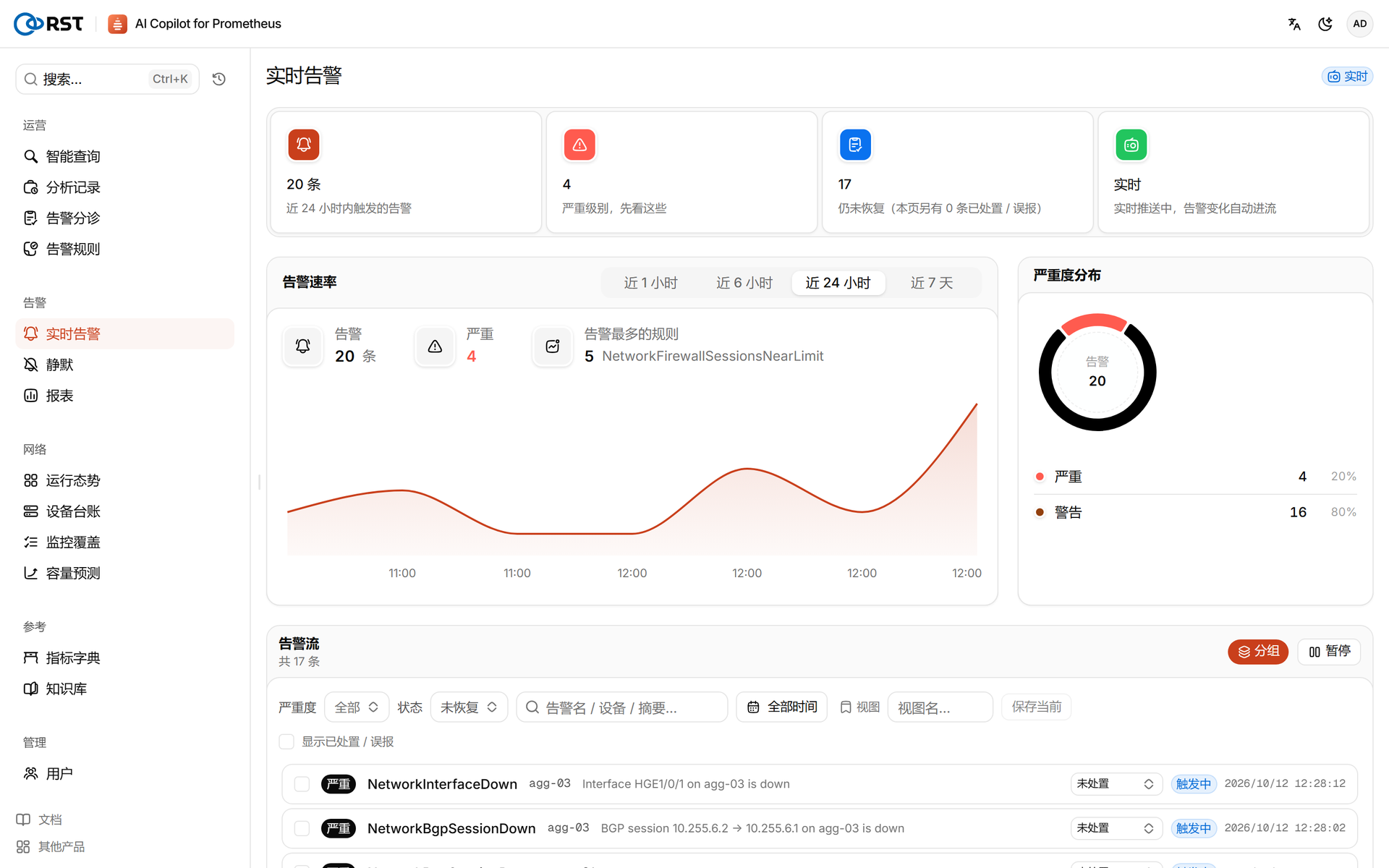Click the blue clipboard icon on the 17 card
This screenshot has height=868, width=1389.
[x=855, y=145]
